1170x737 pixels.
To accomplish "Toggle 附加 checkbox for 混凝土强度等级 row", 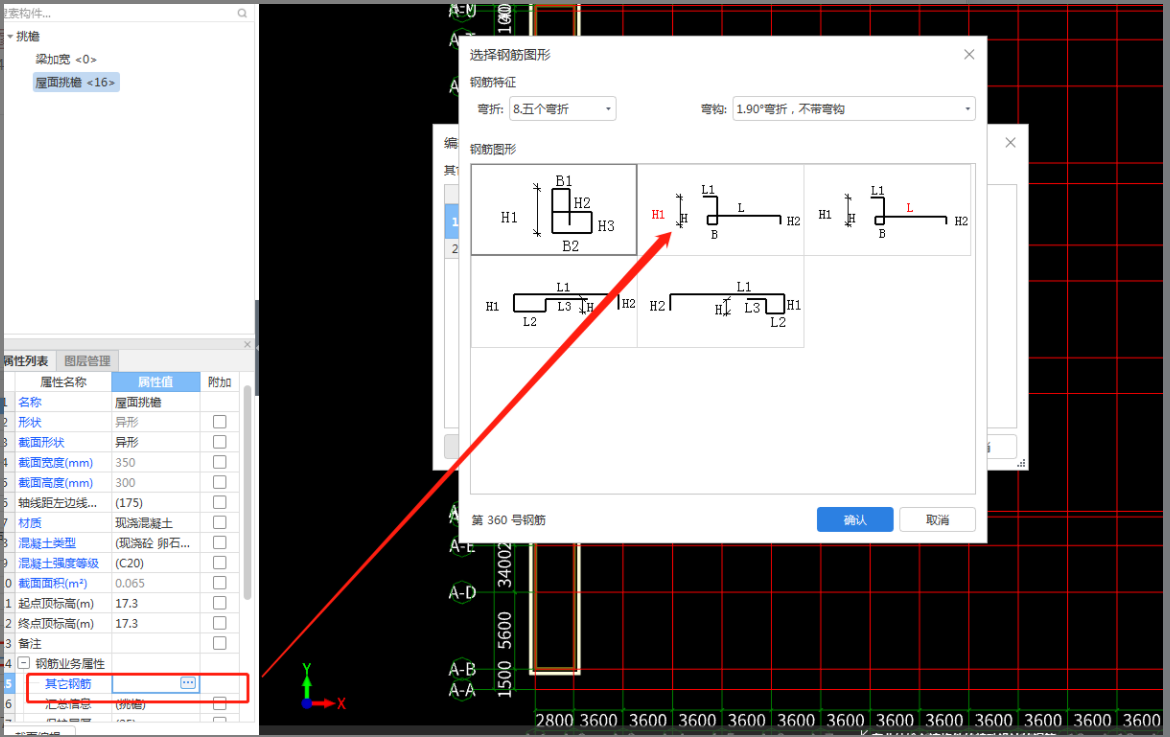I will click(x=219, y=562).
